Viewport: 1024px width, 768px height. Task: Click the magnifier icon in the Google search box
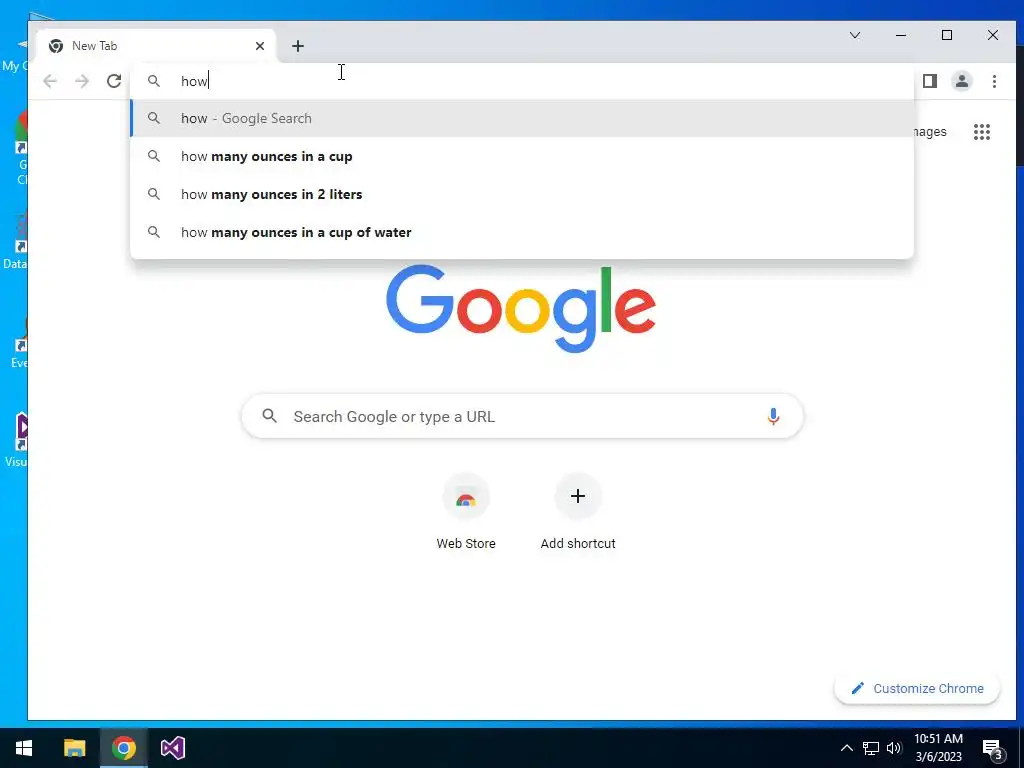(x=270, y=415)
